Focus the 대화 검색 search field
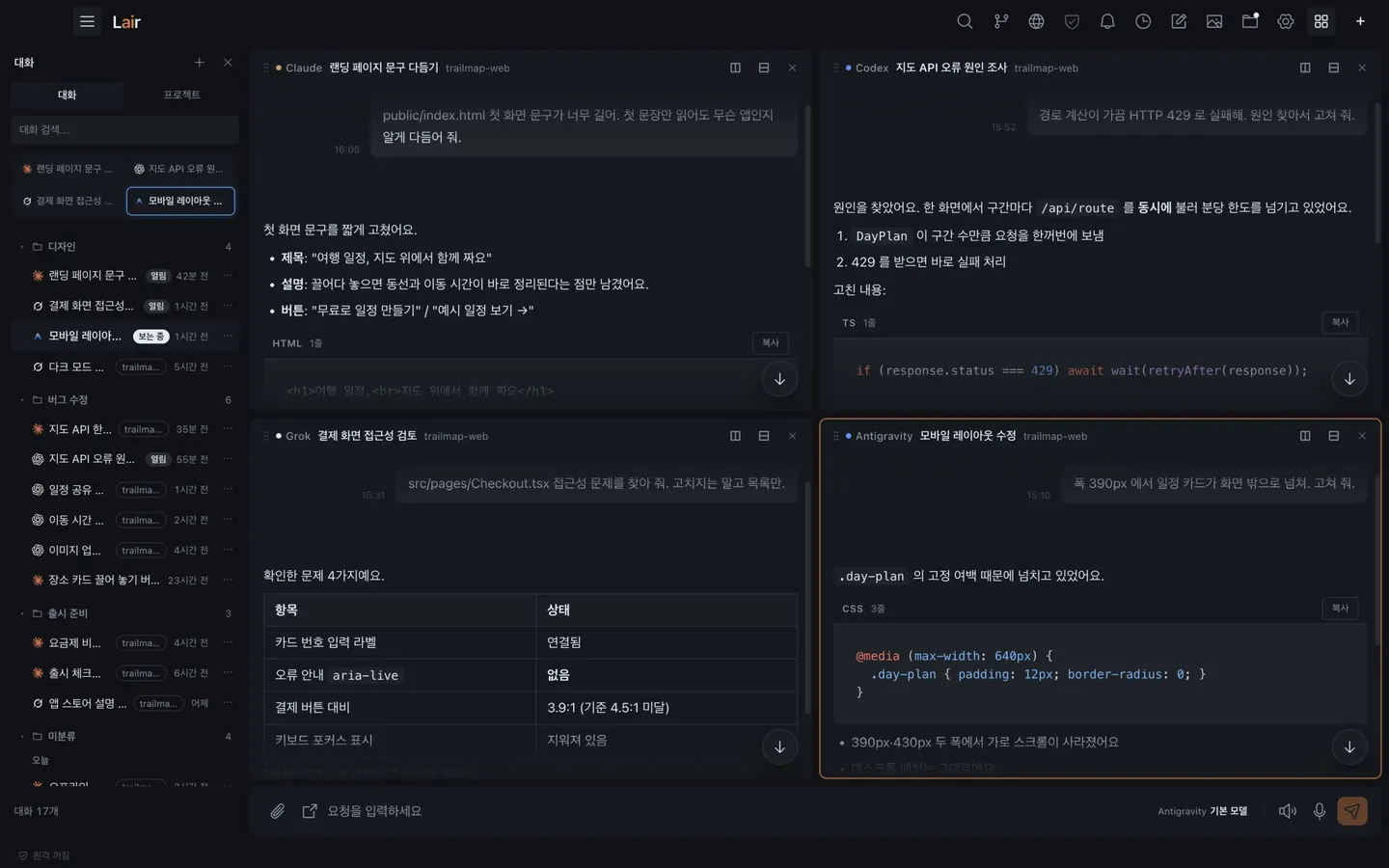The height and width of the screenshot is (868, 1389). (124, 129)
